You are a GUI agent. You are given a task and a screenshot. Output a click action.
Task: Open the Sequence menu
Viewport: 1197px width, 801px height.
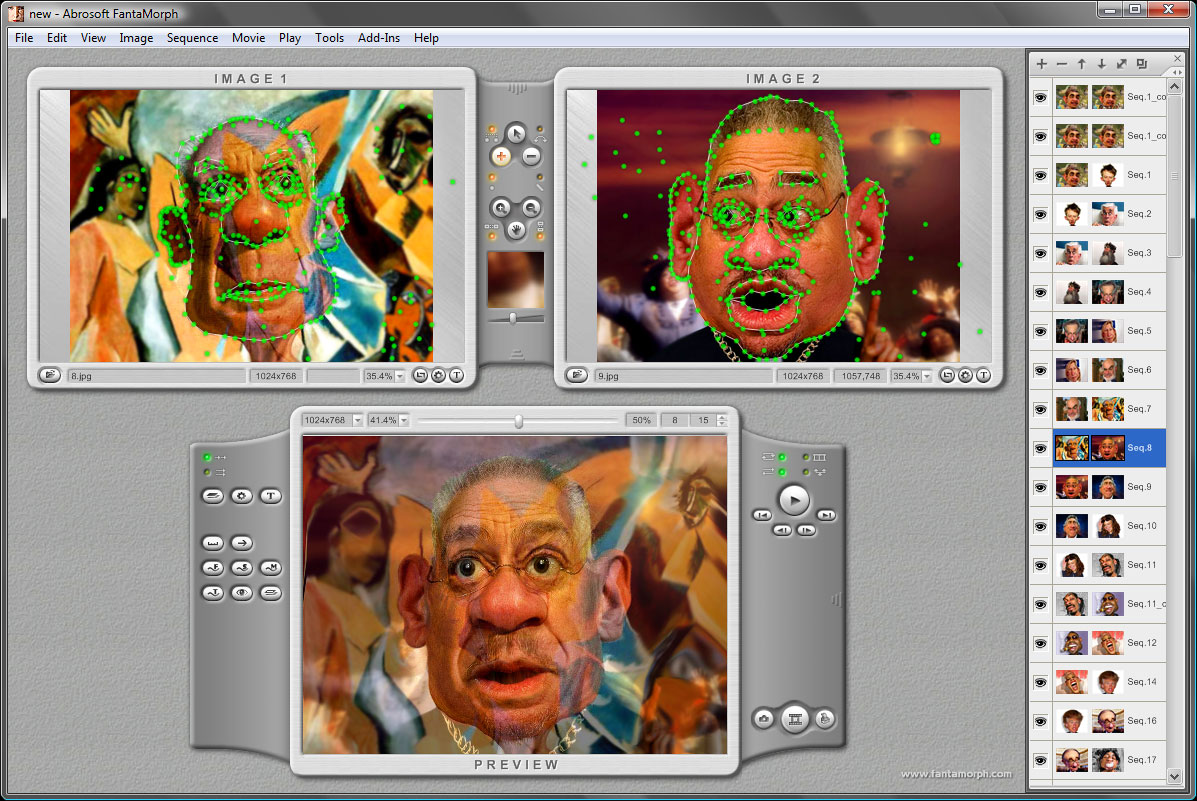(192, 37)
